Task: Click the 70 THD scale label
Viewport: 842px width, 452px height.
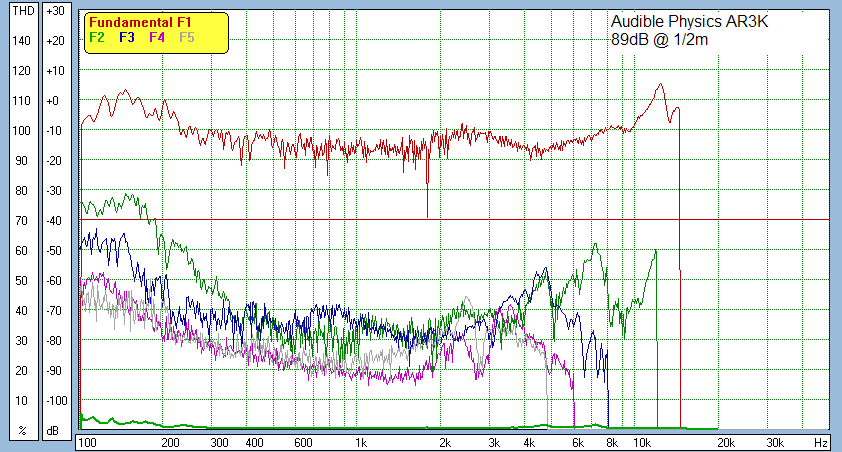Action: [21, 221]
